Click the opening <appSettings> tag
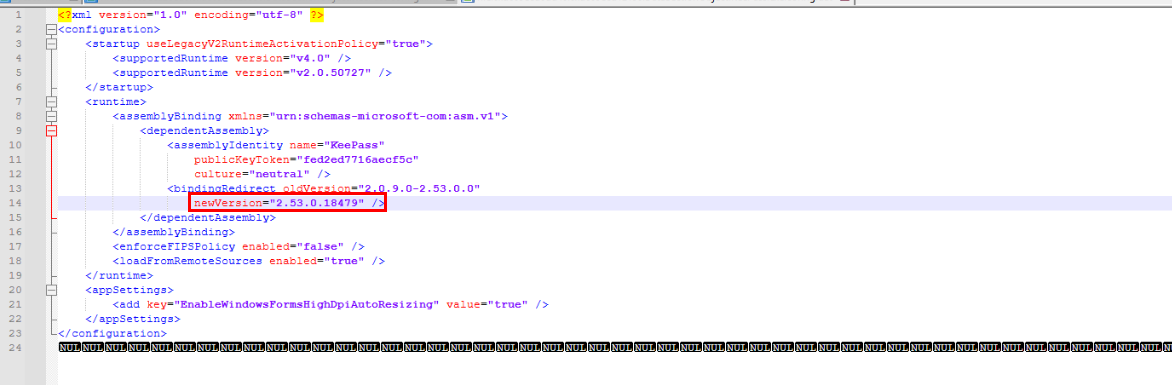The height and width of the screenshot is (385, 1172). pos(129,290)
